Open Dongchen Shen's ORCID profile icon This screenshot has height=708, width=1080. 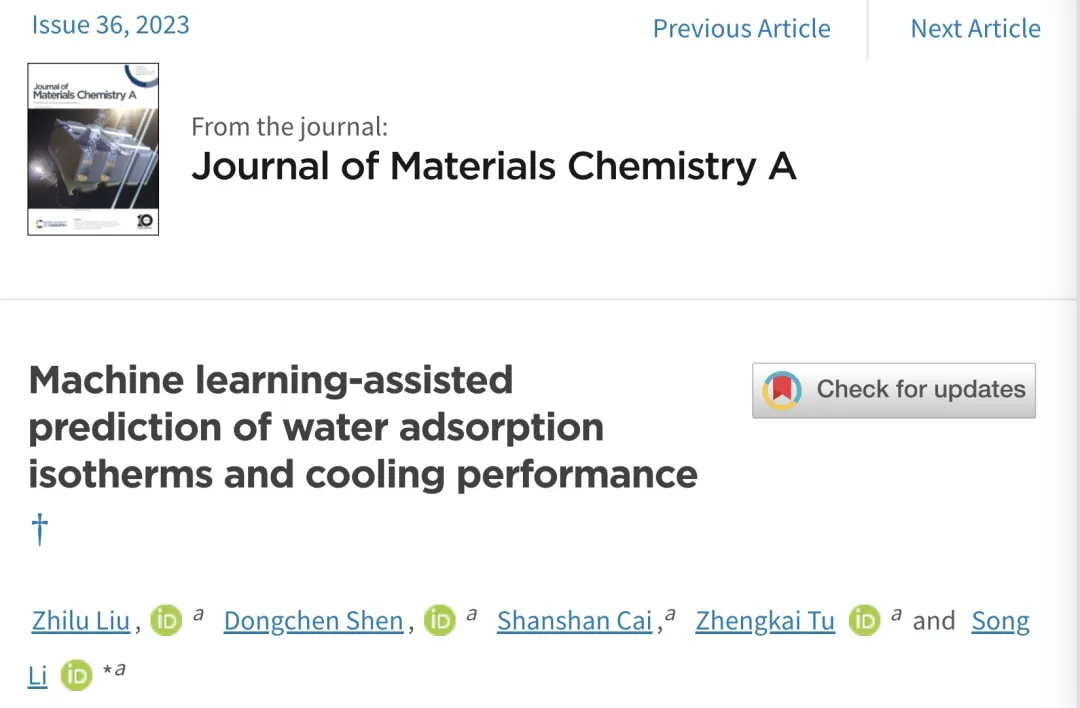pos(440,621)
